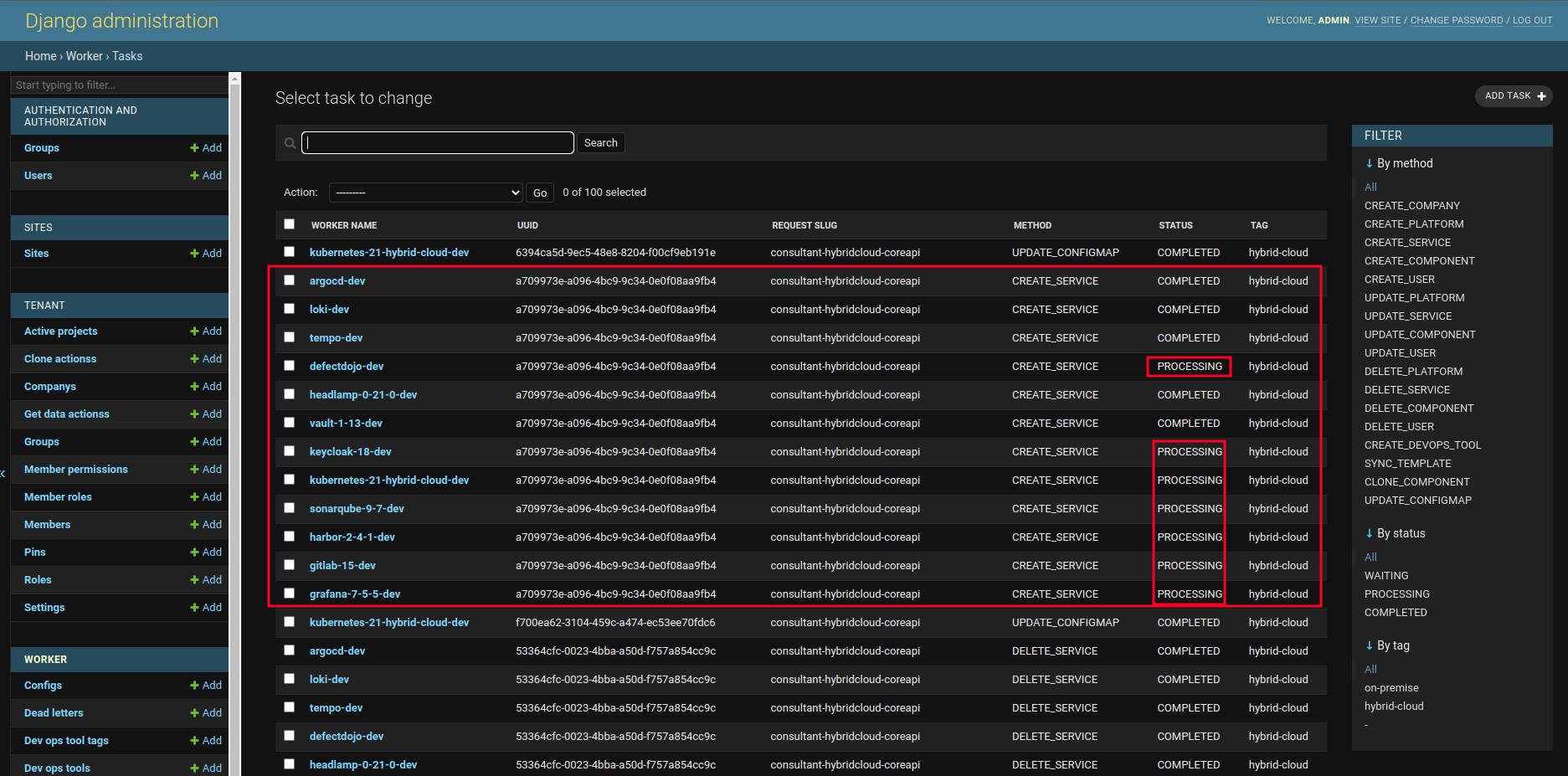The width and height of the screenshot is (1568, 776).
Task: Filter by status PROCESSING
Action: pos(1396,594)
